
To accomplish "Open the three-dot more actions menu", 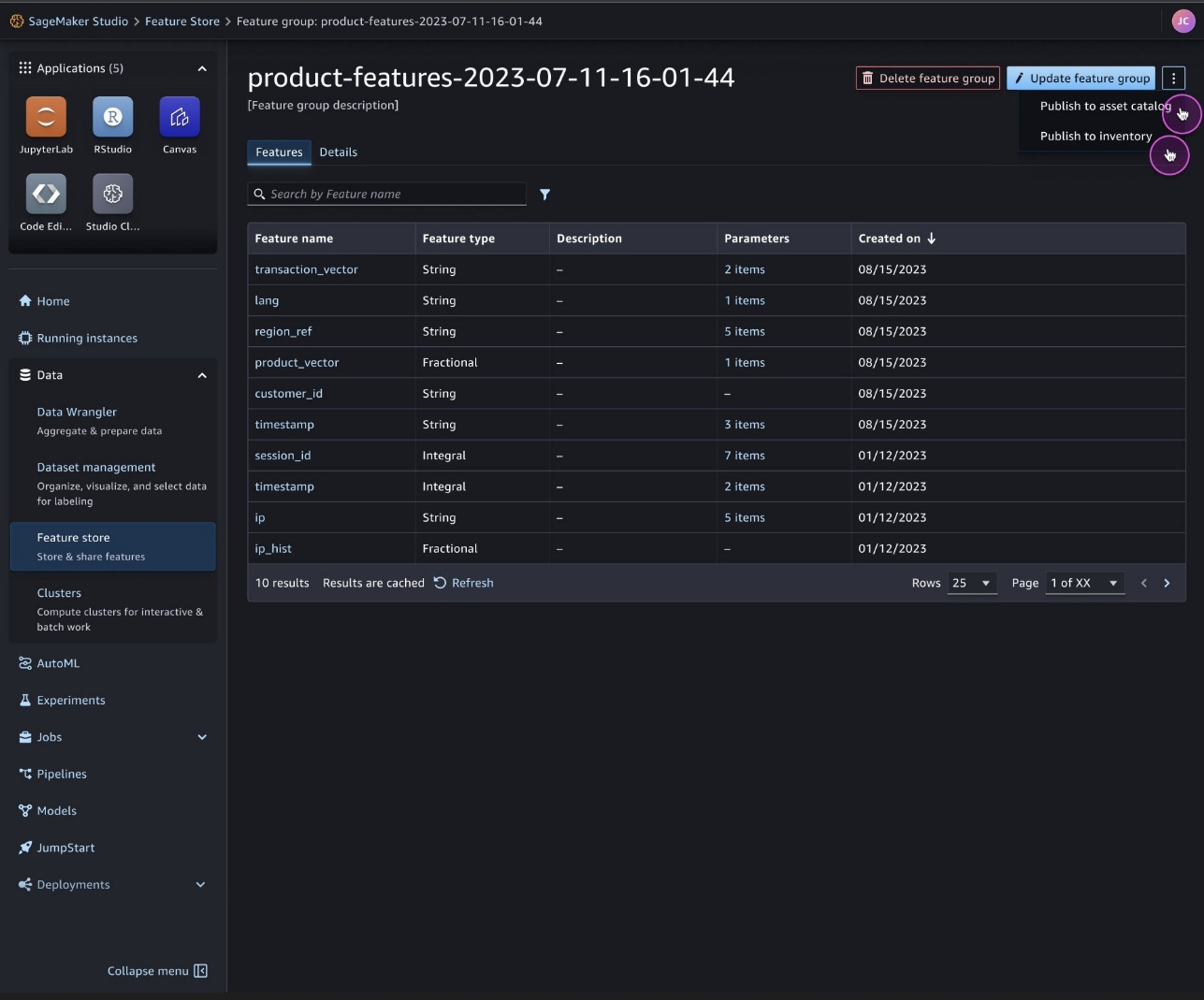I will pos(1173,79).
